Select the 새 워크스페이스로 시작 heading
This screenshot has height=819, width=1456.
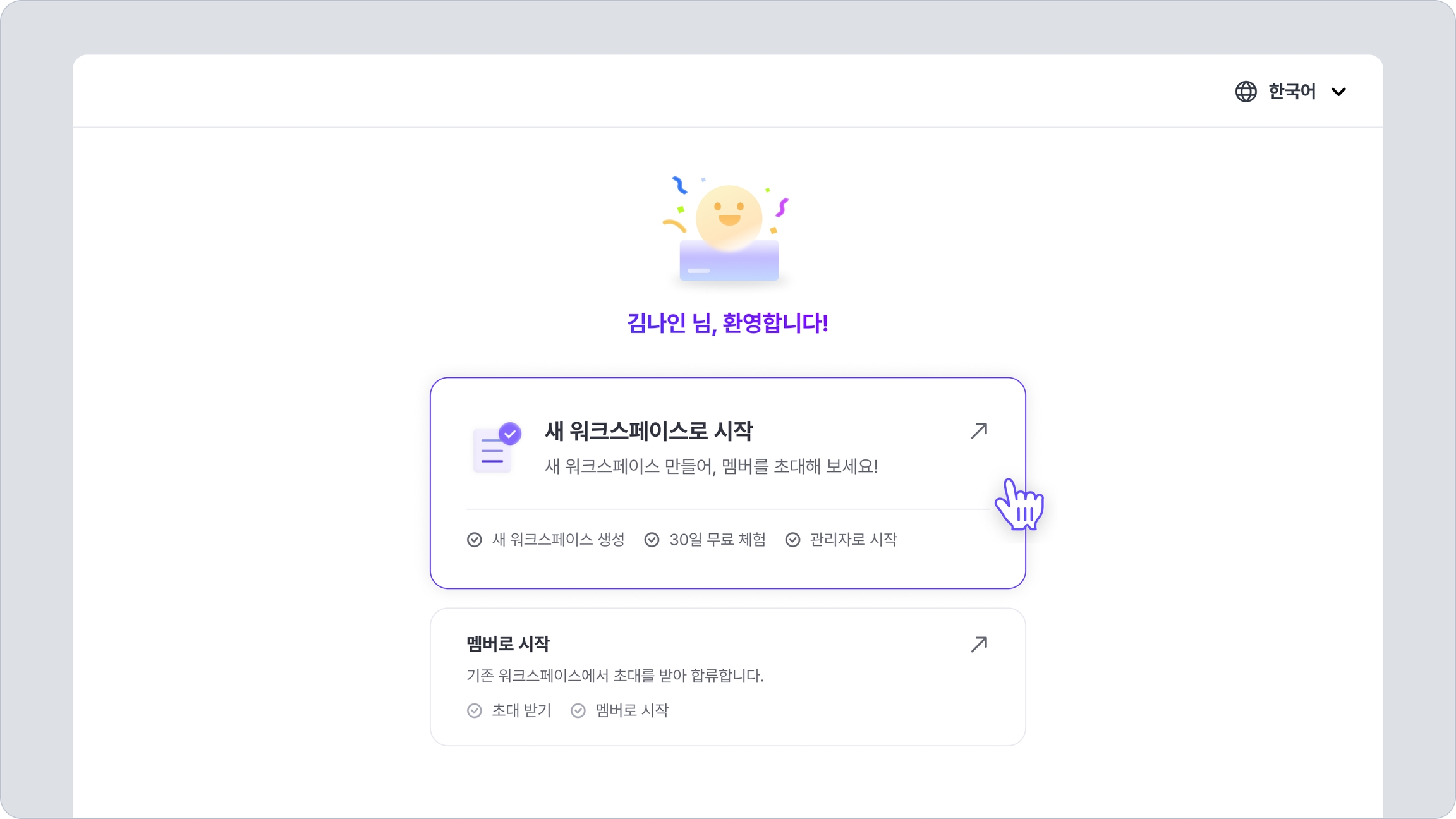click(x=648, y=432)
